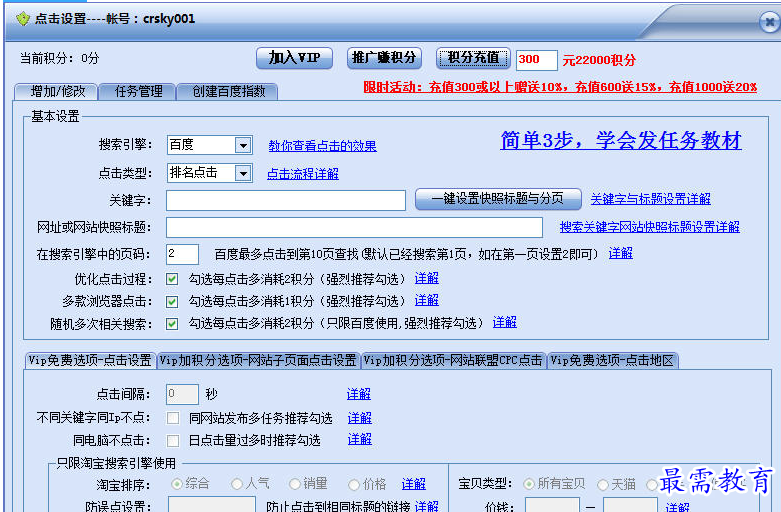This screenshot has width=781, height=512.
Task: Switch to the 创建百度指数 tab
Action: [x=228, y=92]
